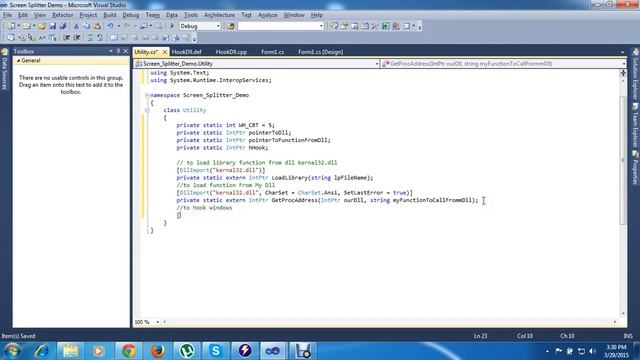Click the Start Debugging play icon
Screen dimensions: 640x360
(172, 26)
